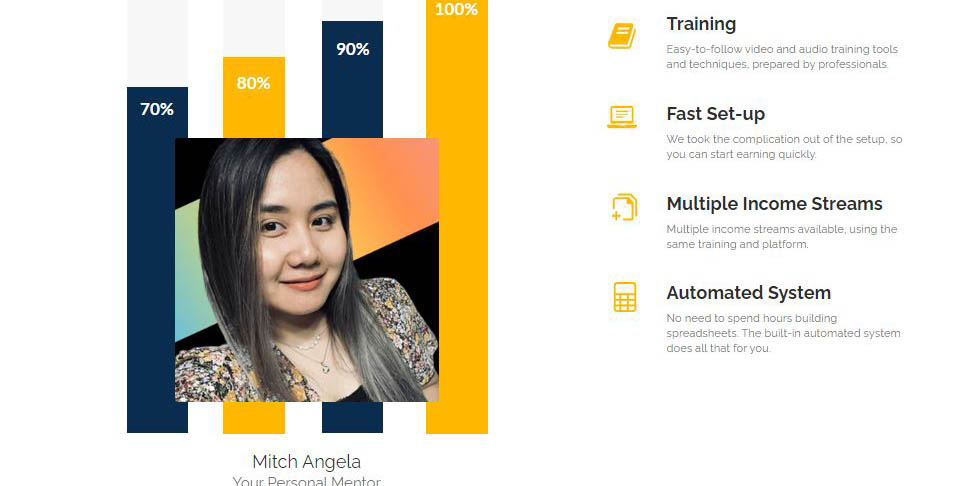Click the duplicate-pages icon beside Multiple Income Streams
This screenshot has width=972, height=486.
coord(624,207)
